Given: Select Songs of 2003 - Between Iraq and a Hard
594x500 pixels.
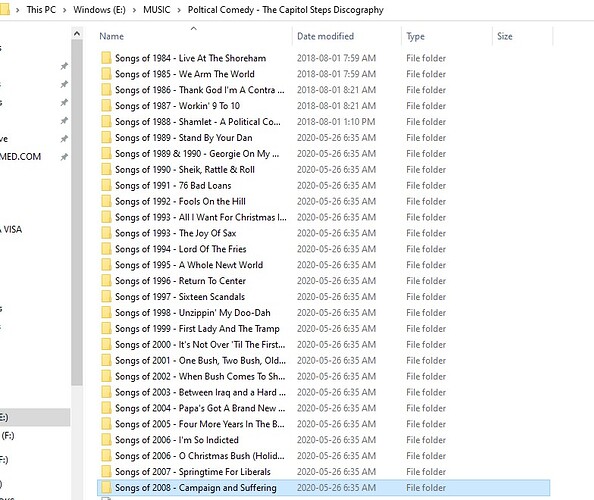Looking at the screenshot, I should click(x=200, y=392).
